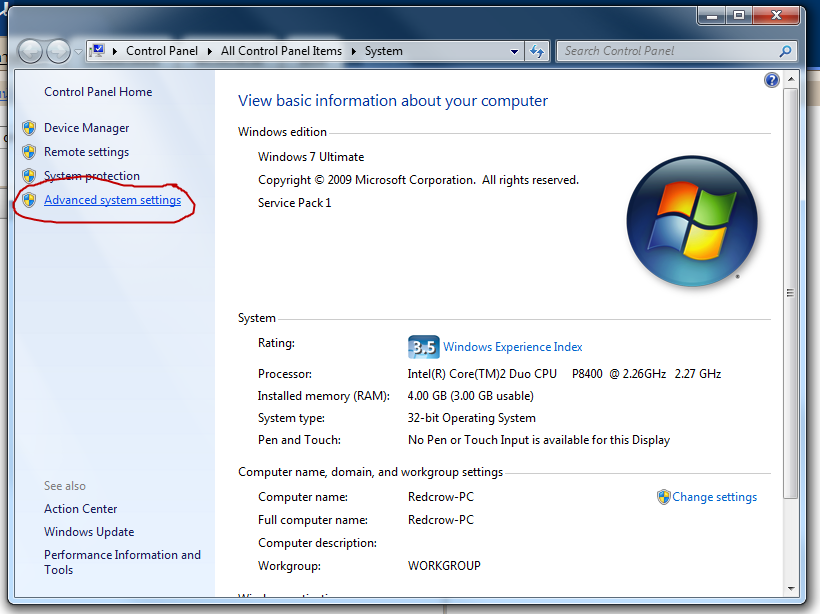820x614 pixels.
Task: Open Control Panel Home link
Action: [98, 92]
